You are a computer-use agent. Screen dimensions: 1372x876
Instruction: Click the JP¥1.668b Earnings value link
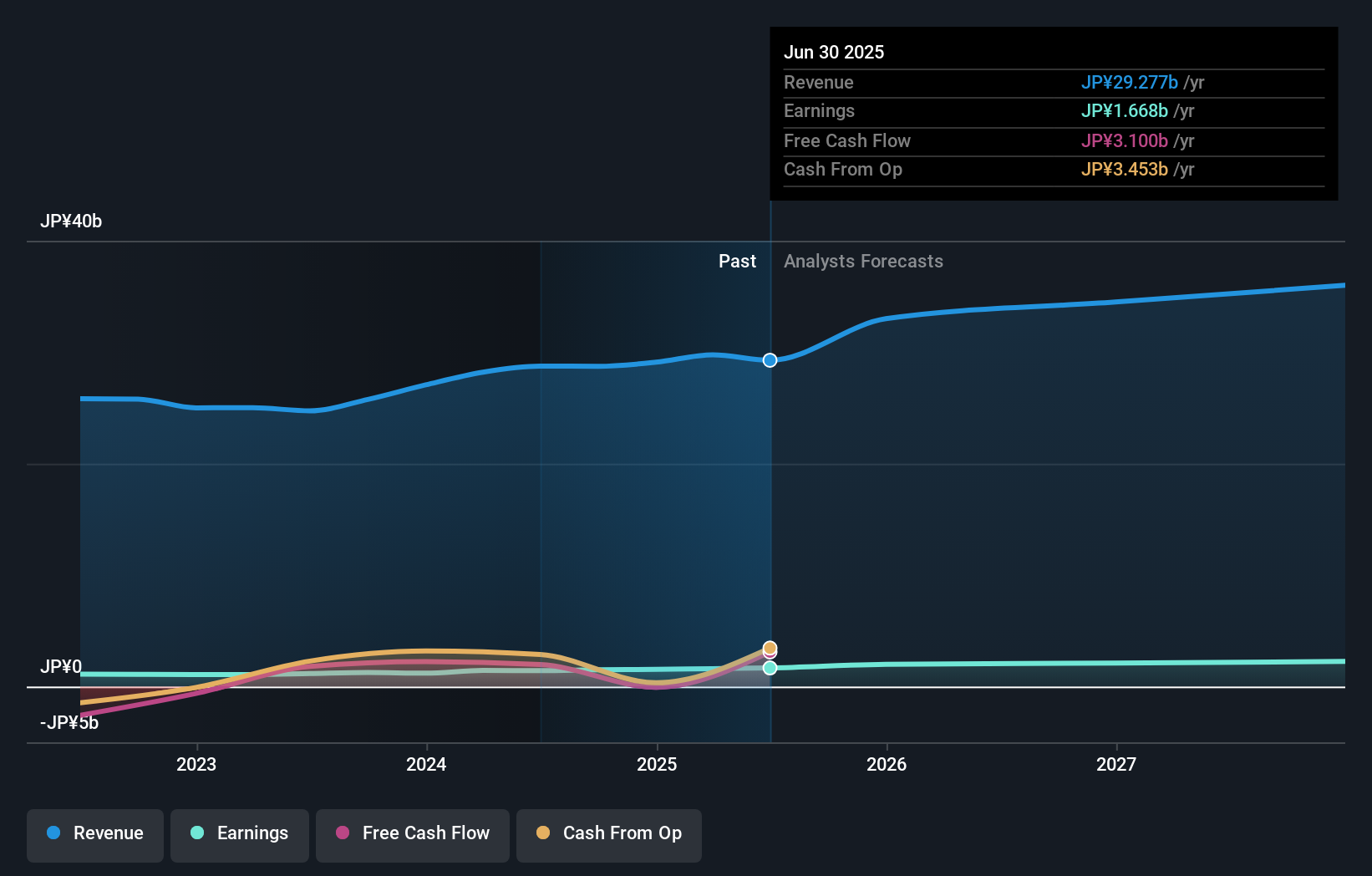pos(1125,111)
